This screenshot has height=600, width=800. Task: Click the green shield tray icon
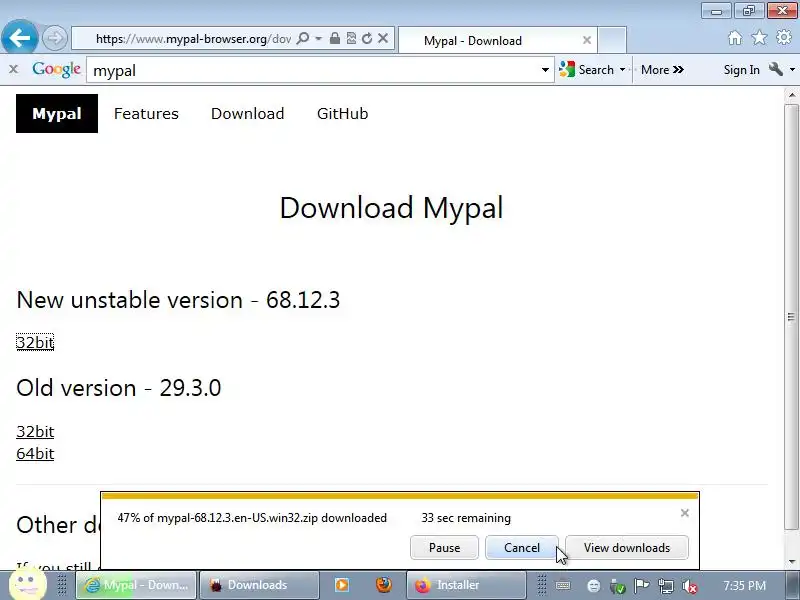coord(617,586)
